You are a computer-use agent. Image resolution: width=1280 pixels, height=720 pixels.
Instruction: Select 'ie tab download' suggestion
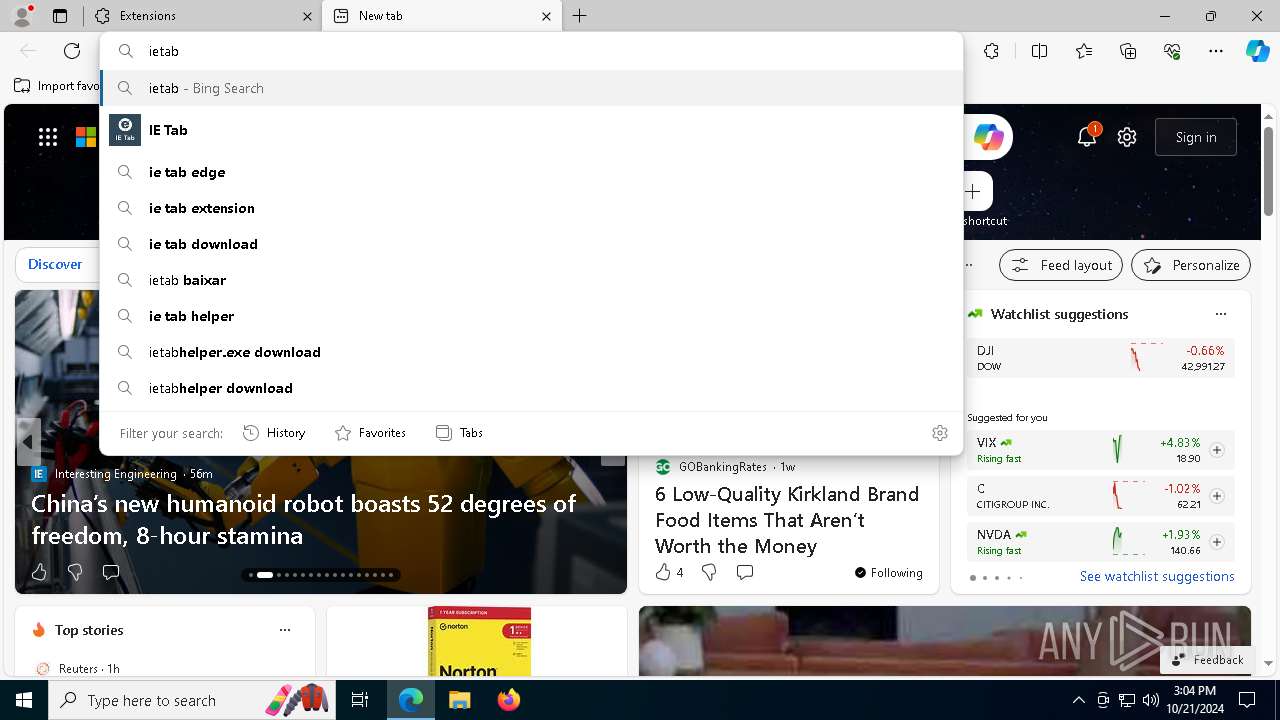532,244
